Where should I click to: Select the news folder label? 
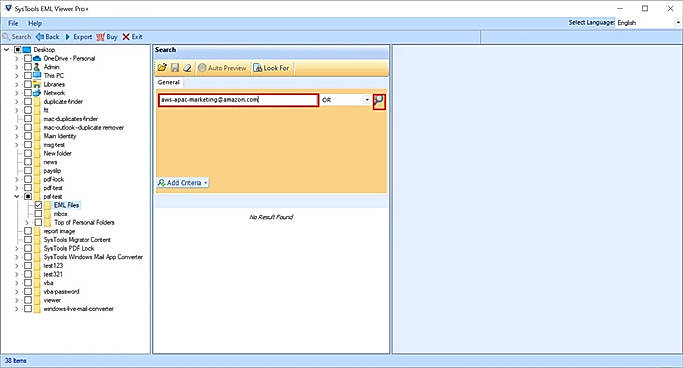(51, 162)
